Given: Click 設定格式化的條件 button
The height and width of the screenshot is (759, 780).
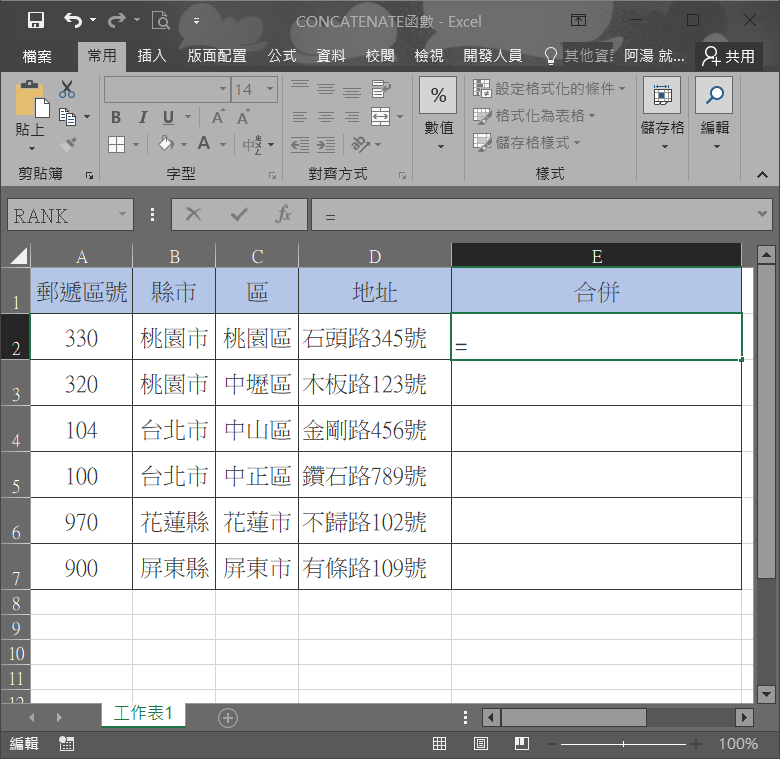Looking at the screenshot, I should click(550, 89).
